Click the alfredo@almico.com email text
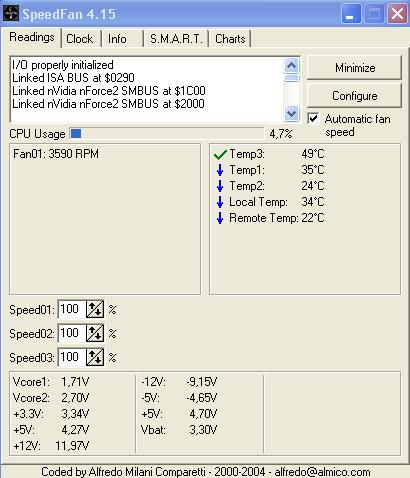 322,472
